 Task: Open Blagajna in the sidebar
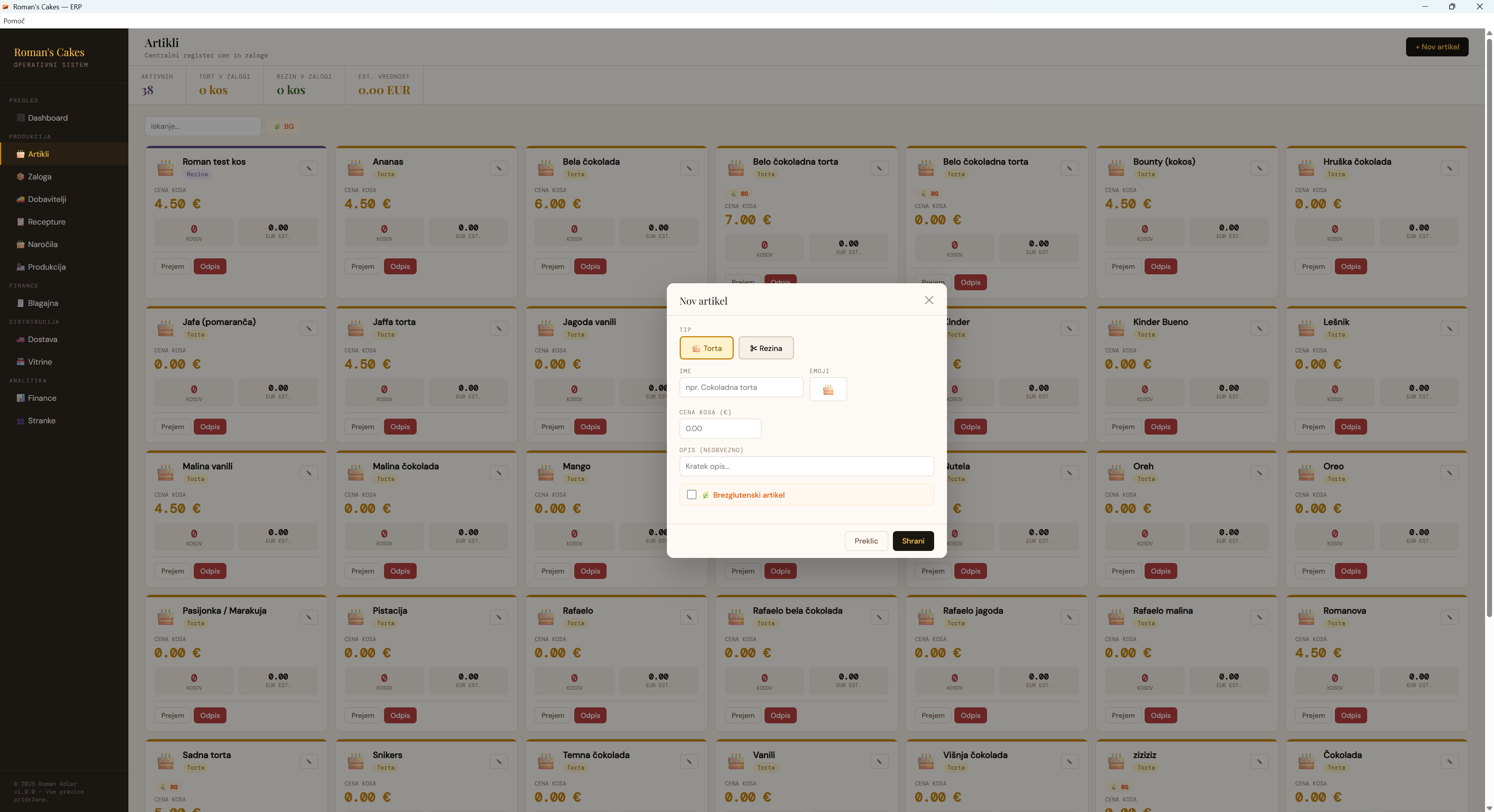pos(64,303)
